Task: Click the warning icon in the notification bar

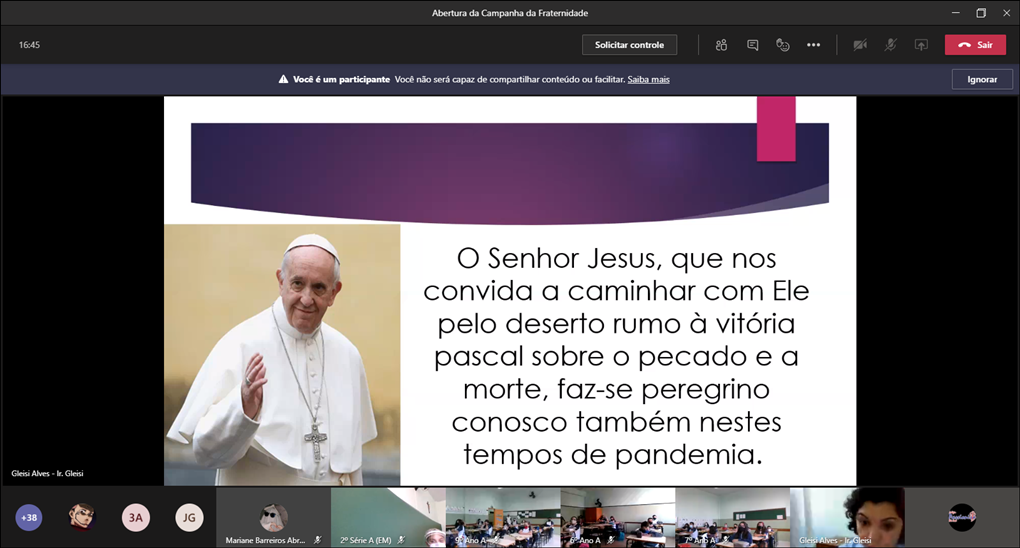Action: (284, 79)
